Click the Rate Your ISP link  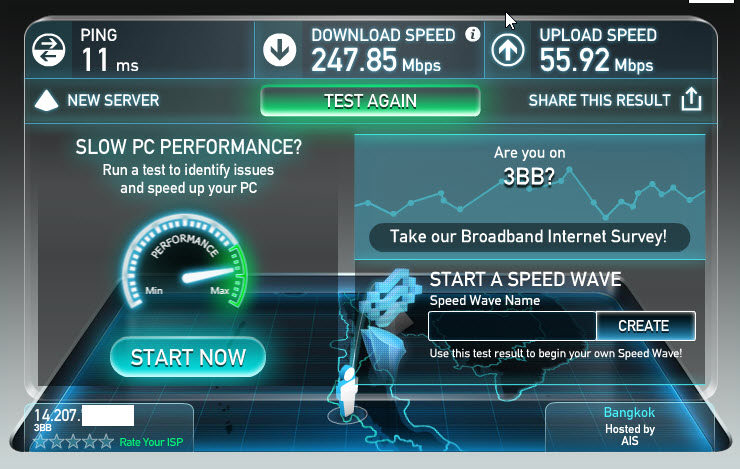click(x=151, y=442)
